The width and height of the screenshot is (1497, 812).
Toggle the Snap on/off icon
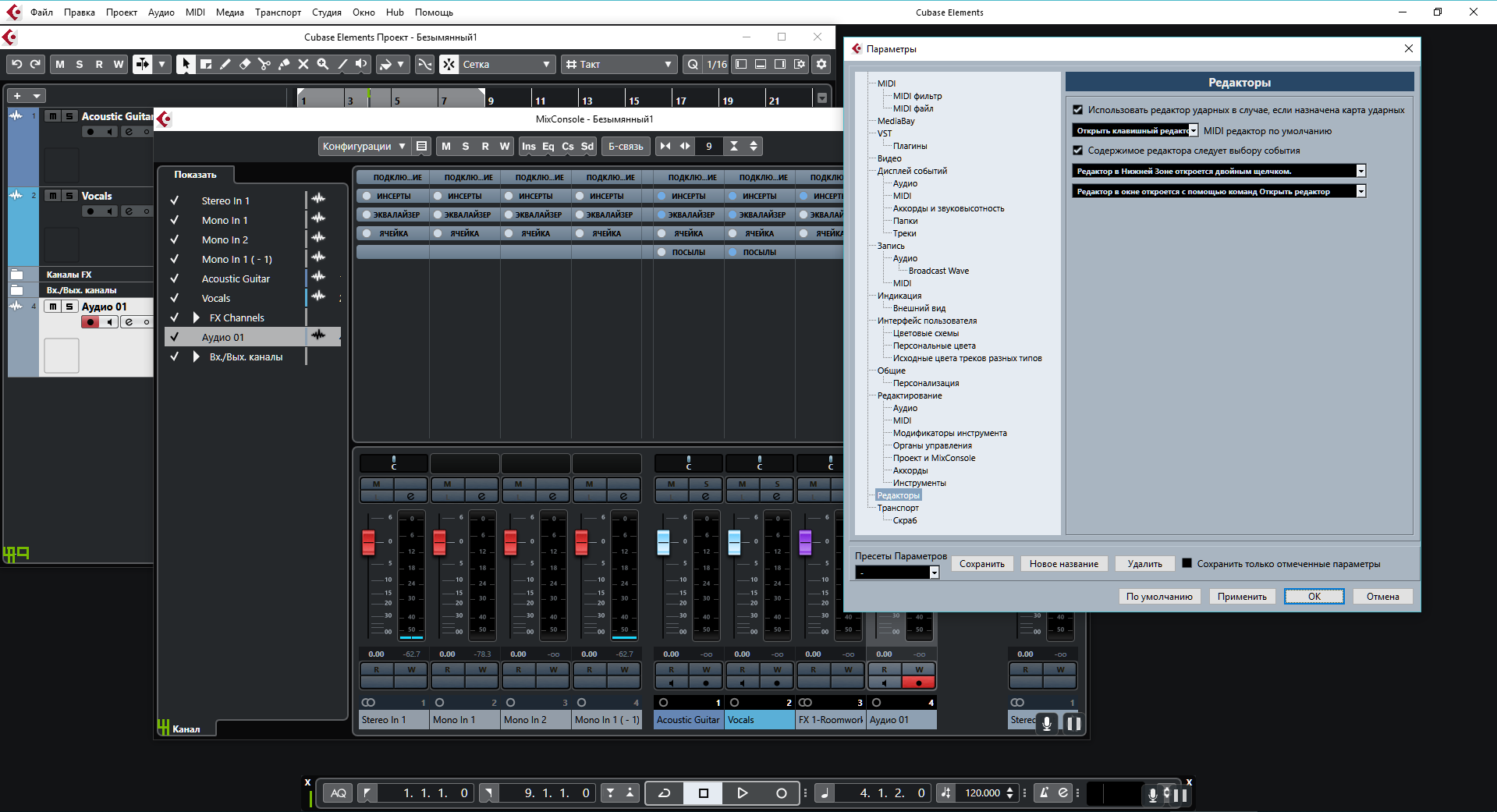(449, 64)
